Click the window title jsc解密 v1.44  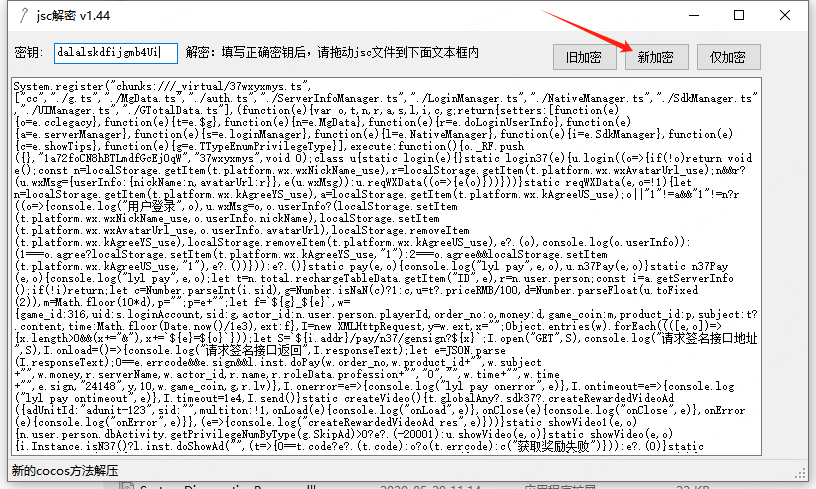(73, 16)
